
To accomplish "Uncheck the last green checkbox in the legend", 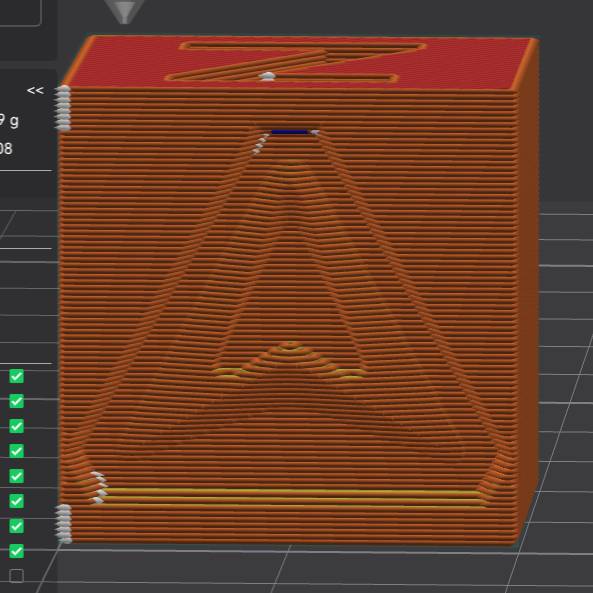I will [x=16, y=551].
